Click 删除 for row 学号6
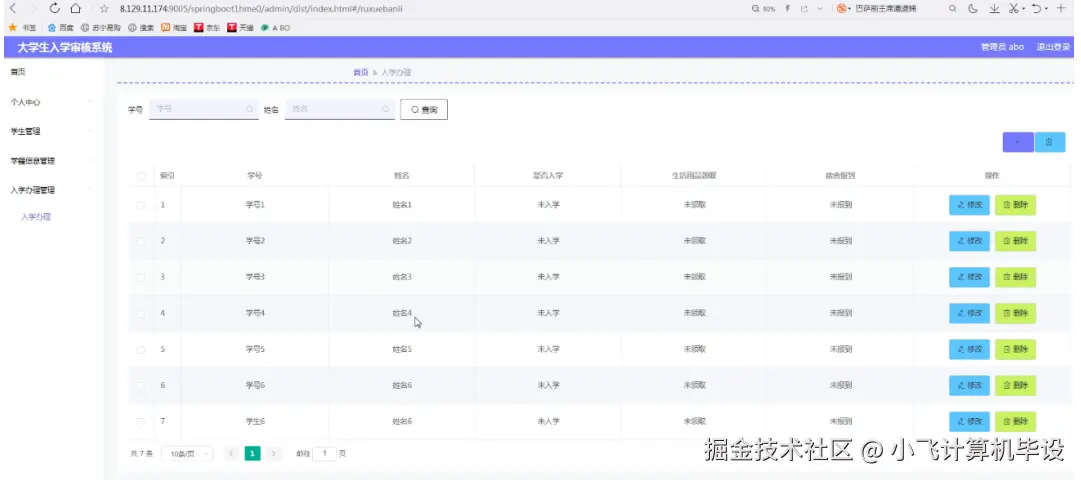The height and width of the screenshot is (480, 1081). 1015,386
